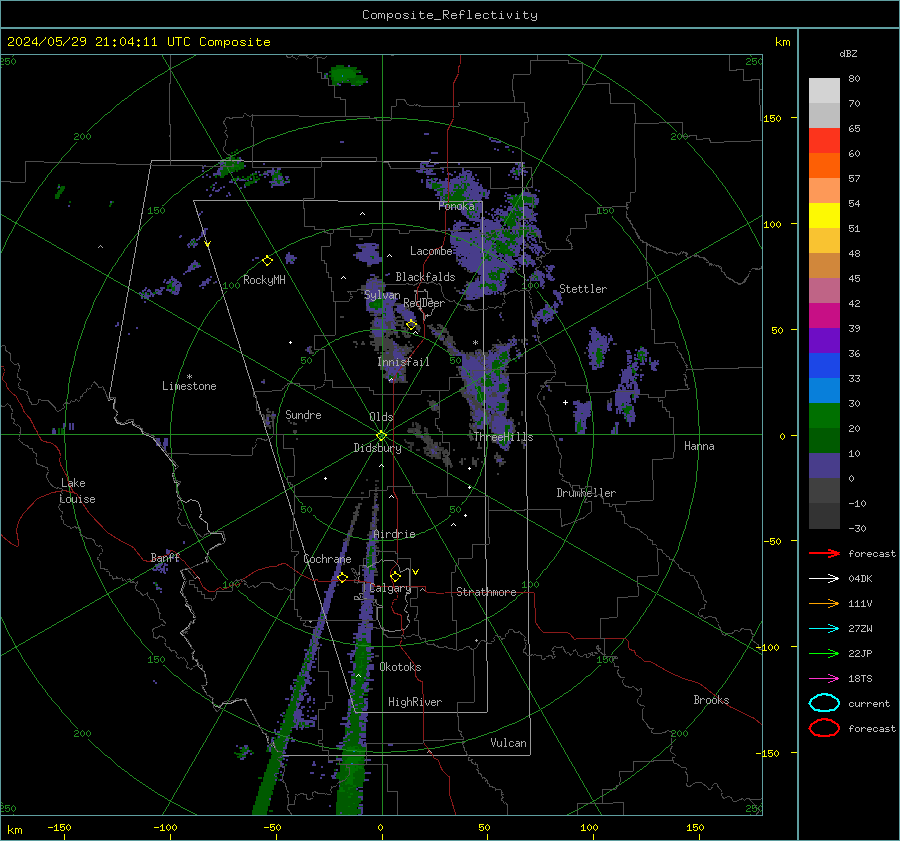Select the 33 dBZ blue color swatch
The height and width of the screenshot is (841, 900).
pos(824,365)
